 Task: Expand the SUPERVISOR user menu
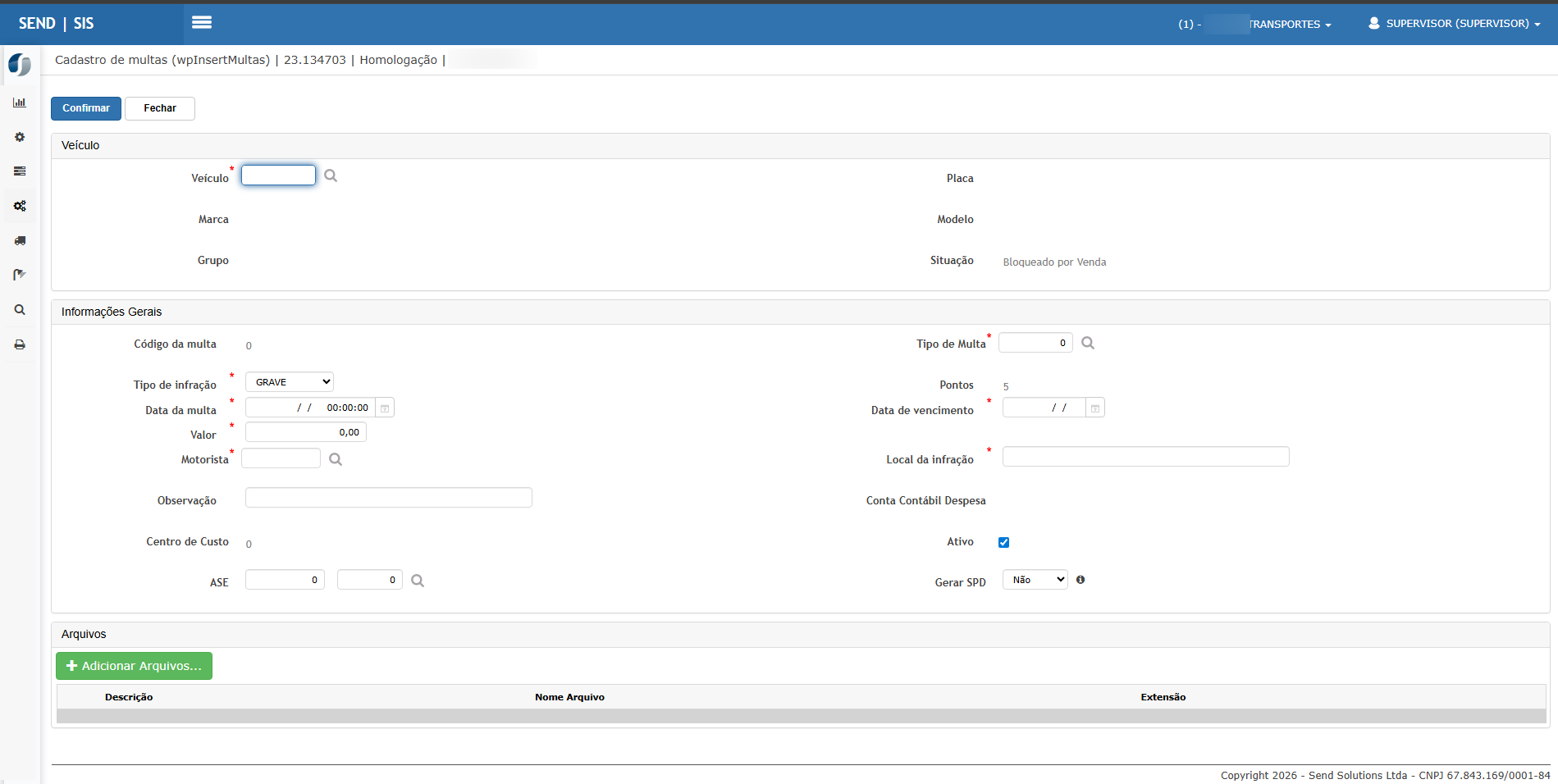pyautogui.click(x=1455, y=24)
